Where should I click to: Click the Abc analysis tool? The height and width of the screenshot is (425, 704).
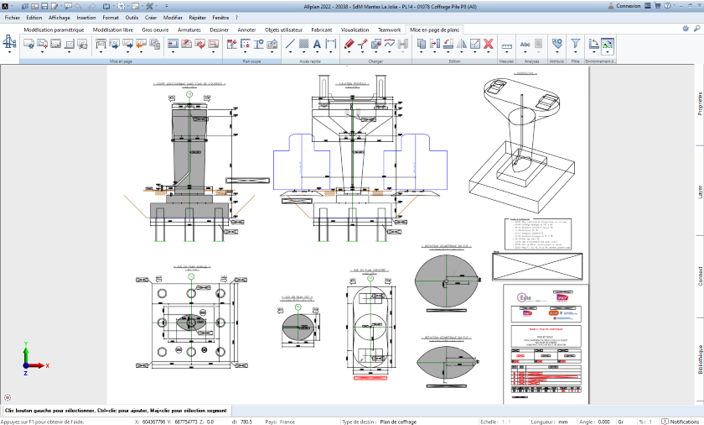[x=525, y=44]
